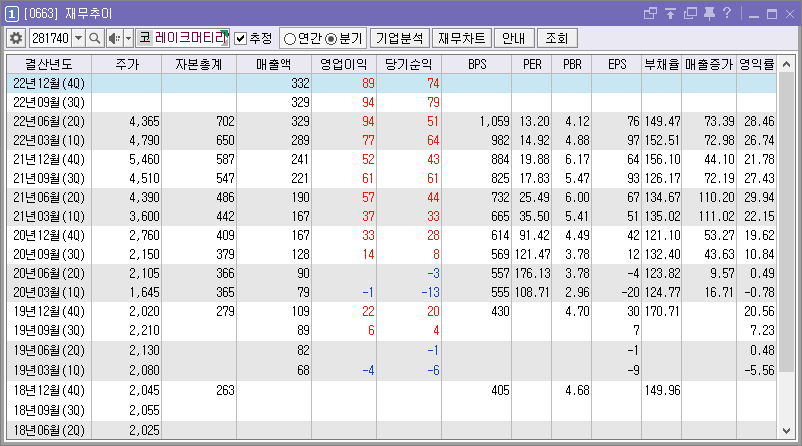This screenshot has height=446, width=802.
Task: Select the 21년12월(4Q) row label
Action: pyautogui.click(x=49, y=160)
